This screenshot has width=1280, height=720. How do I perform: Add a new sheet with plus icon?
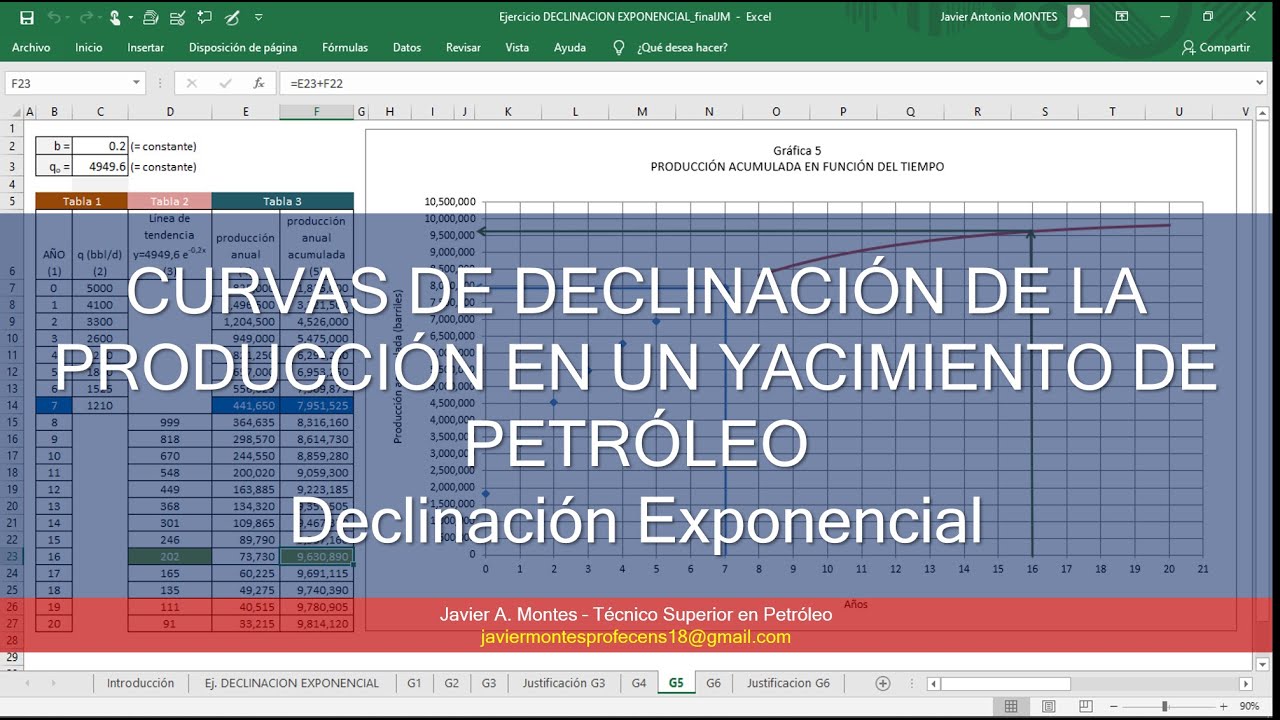coord(883,683)
